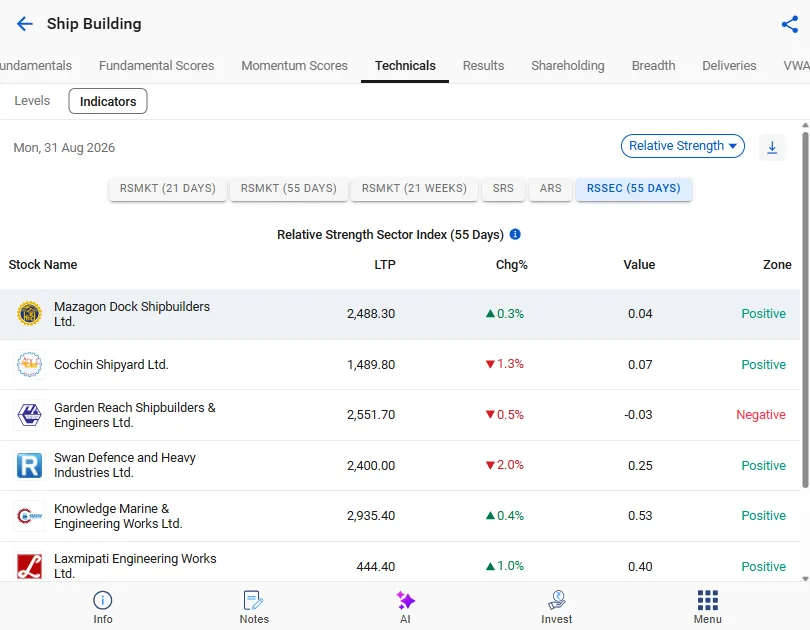Click LTP value 2,935.40
The width and height of the screenshot is (810, 630).
(x=371, y=515)
